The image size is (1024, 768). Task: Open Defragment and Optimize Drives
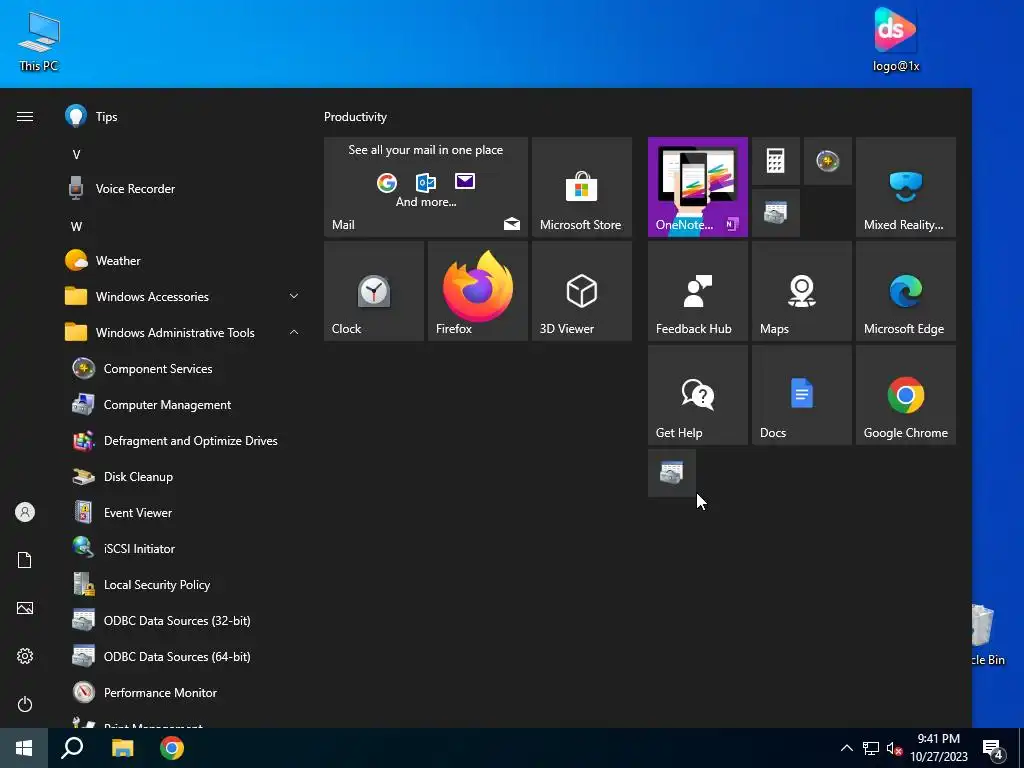point(182,440)
